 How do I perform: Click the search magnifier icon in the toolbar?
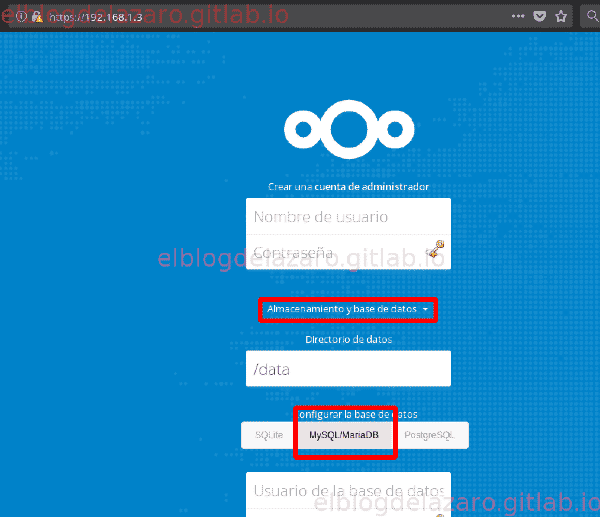(x=592, y=16)
